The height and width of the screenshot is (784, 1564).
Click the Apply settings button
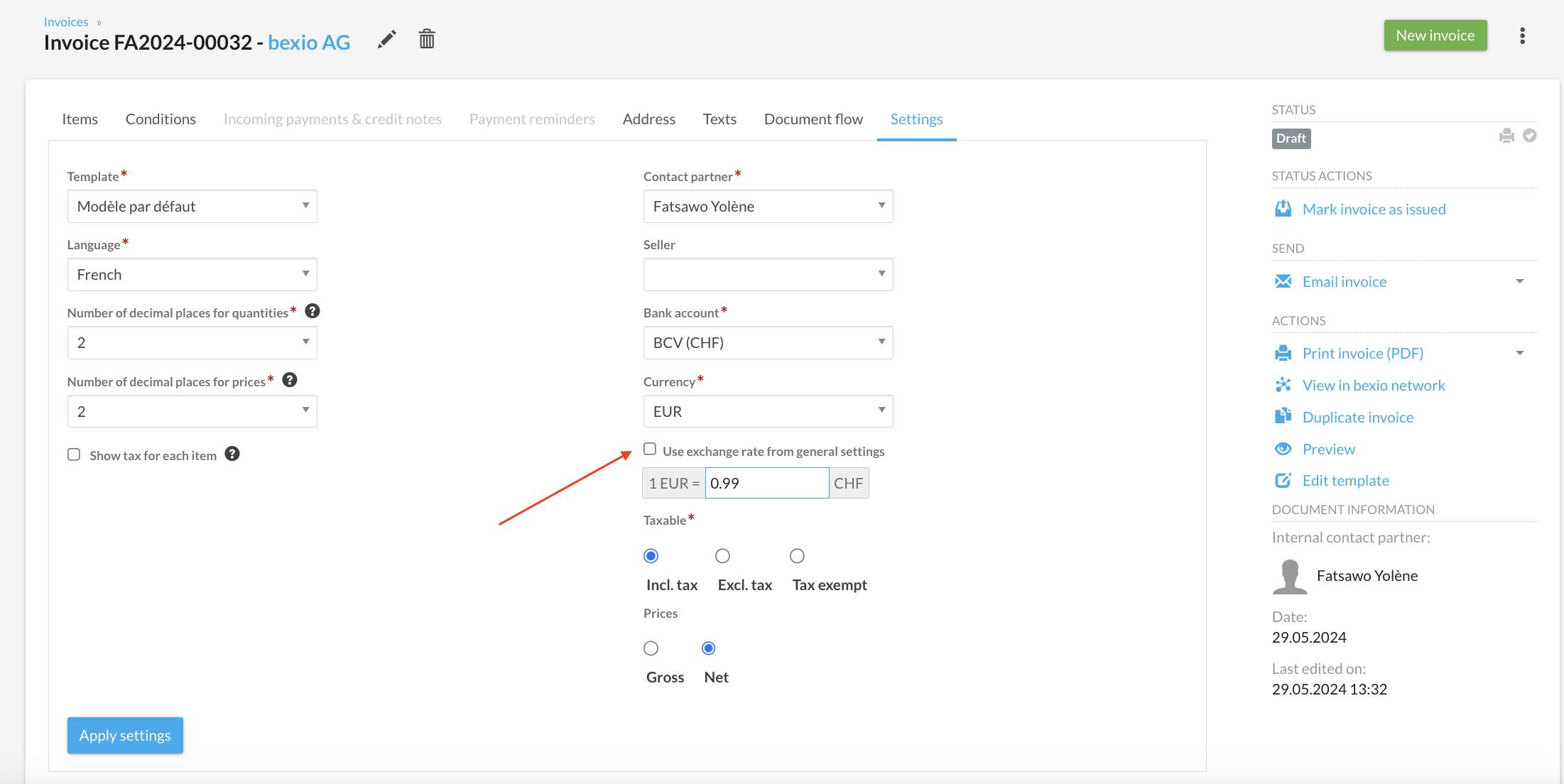[125, 735]
